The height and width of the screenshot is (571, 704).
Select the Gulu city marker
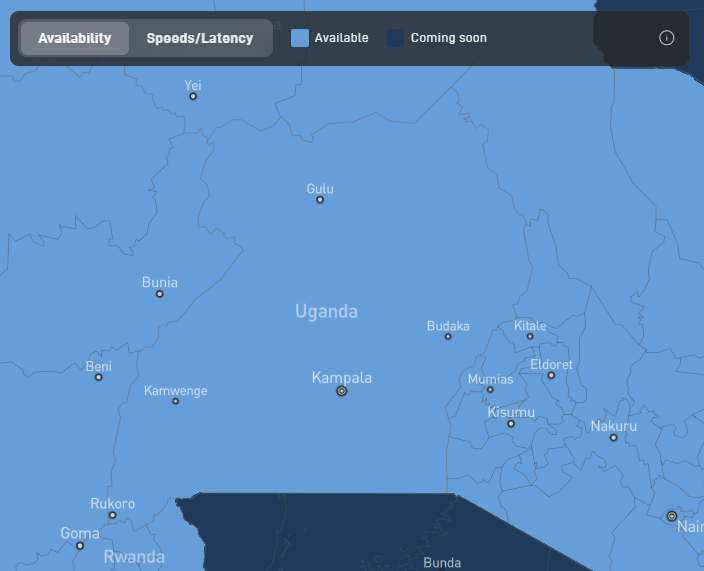pyautogui.click(x=320, y=200)
